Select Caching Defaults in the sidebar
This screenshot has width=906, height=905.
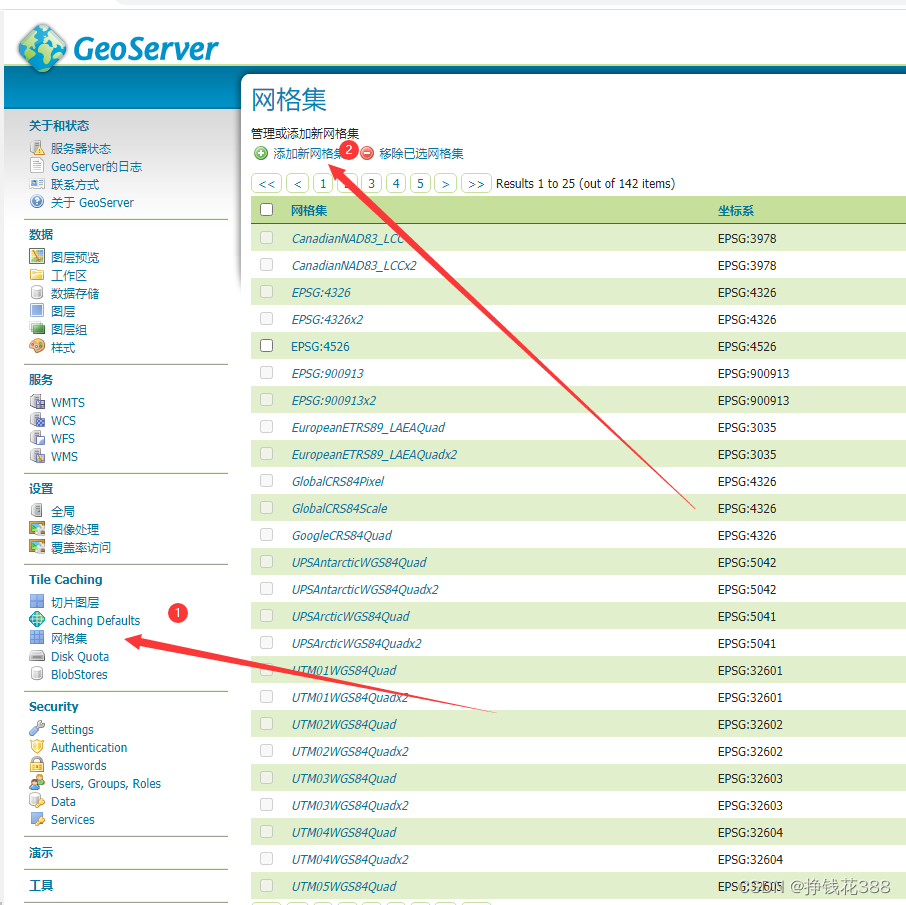(x=95, y=620)
